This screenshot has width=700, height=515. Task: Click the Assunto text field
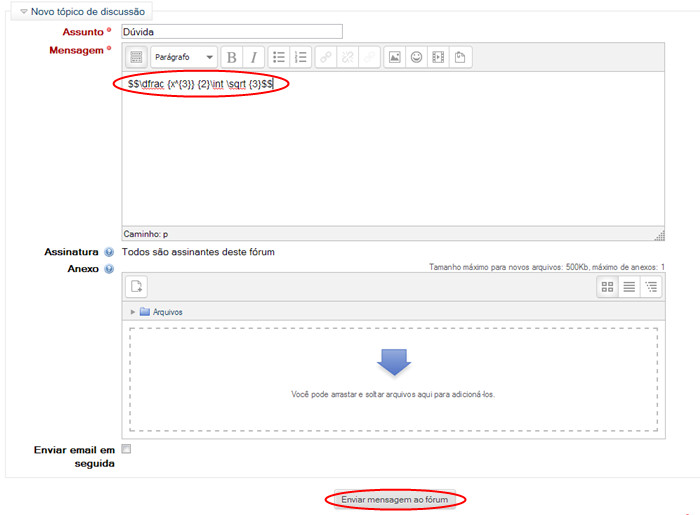(232, 32)
